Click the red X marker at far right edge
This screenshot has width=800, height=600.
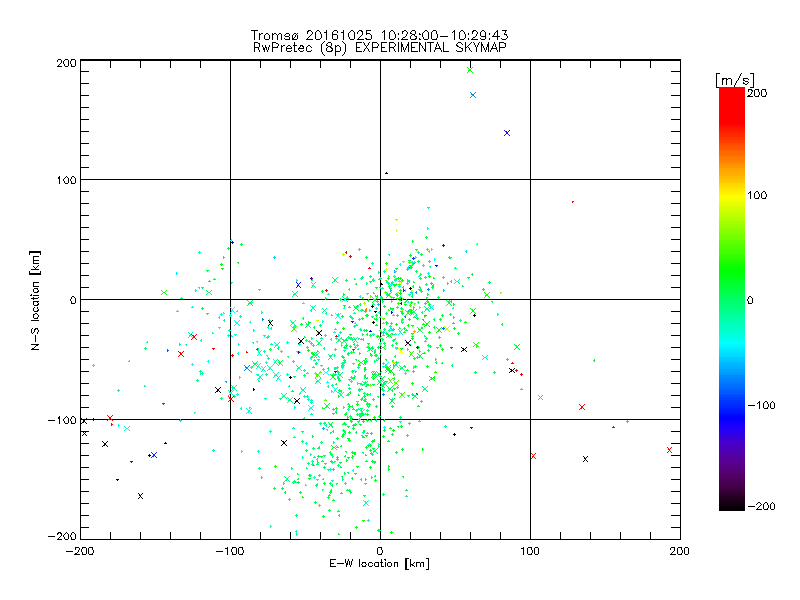click(x=669, y=450)
